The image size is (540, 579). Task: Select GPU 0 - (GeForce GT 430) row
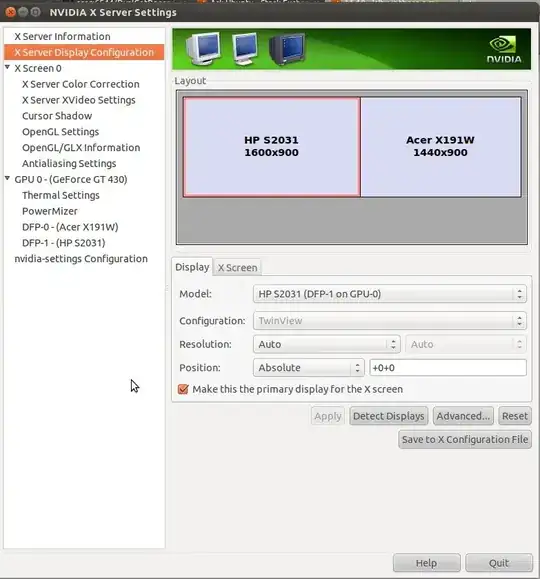pyautogui.click(x=71, y=179)
